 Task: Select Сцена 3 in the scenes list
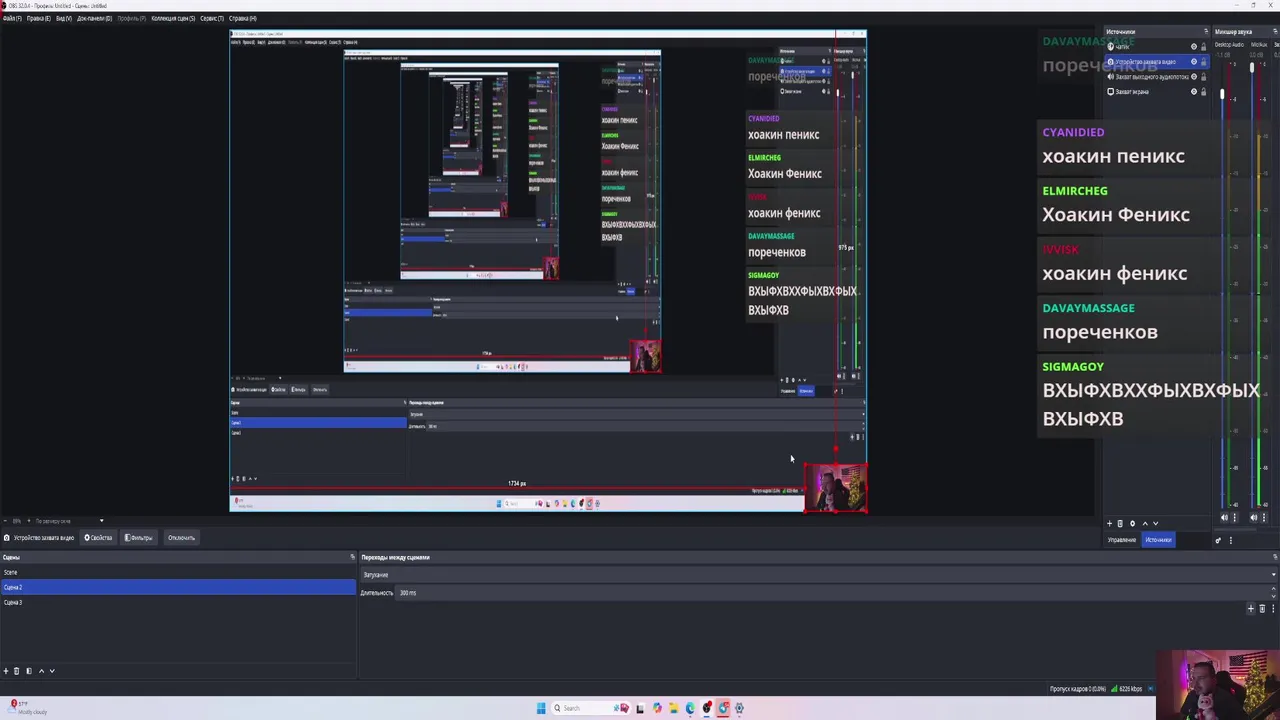[x=178, y=602]
